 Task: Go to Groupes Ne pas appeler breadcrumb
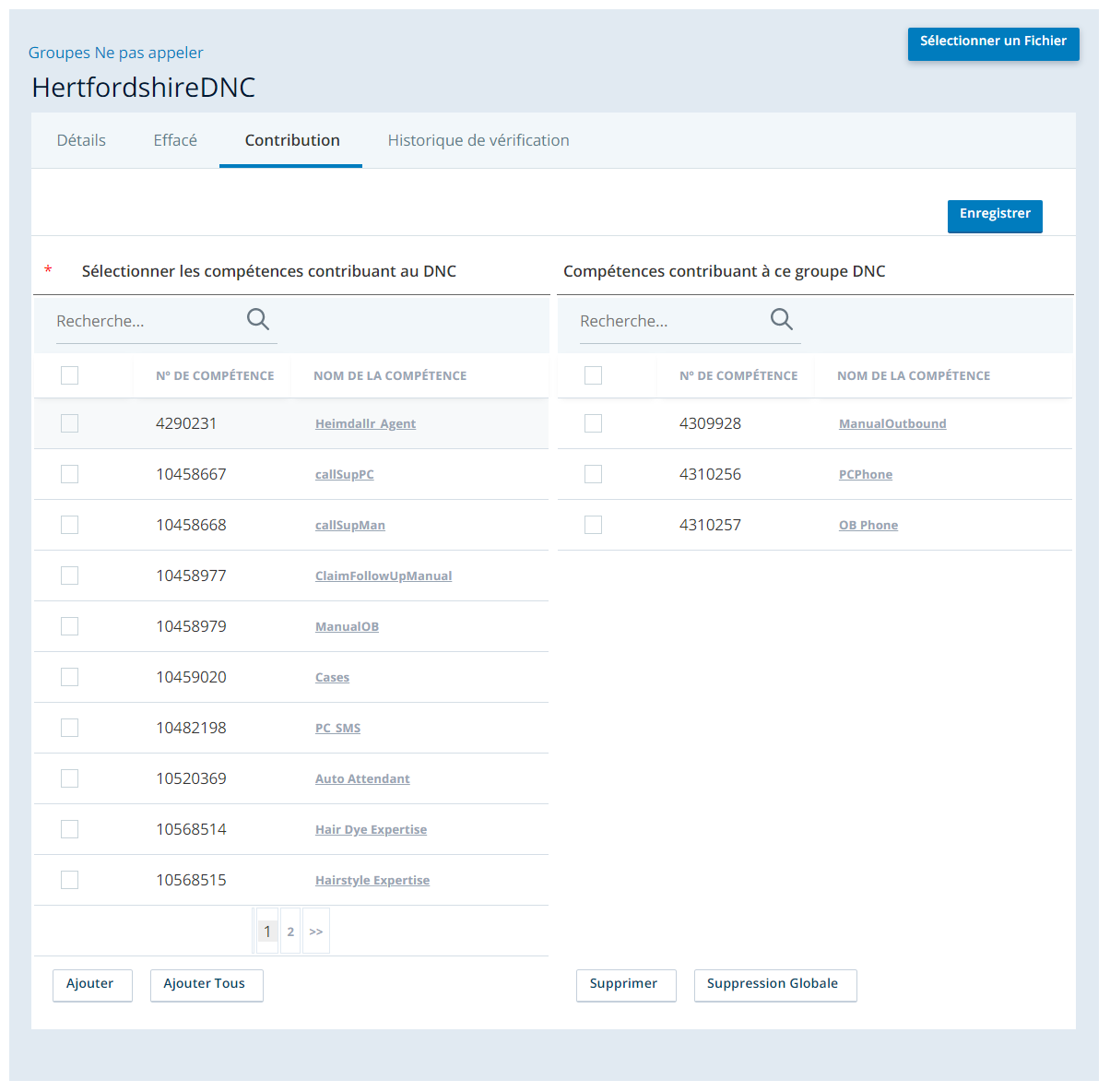(x=115, y=53)
